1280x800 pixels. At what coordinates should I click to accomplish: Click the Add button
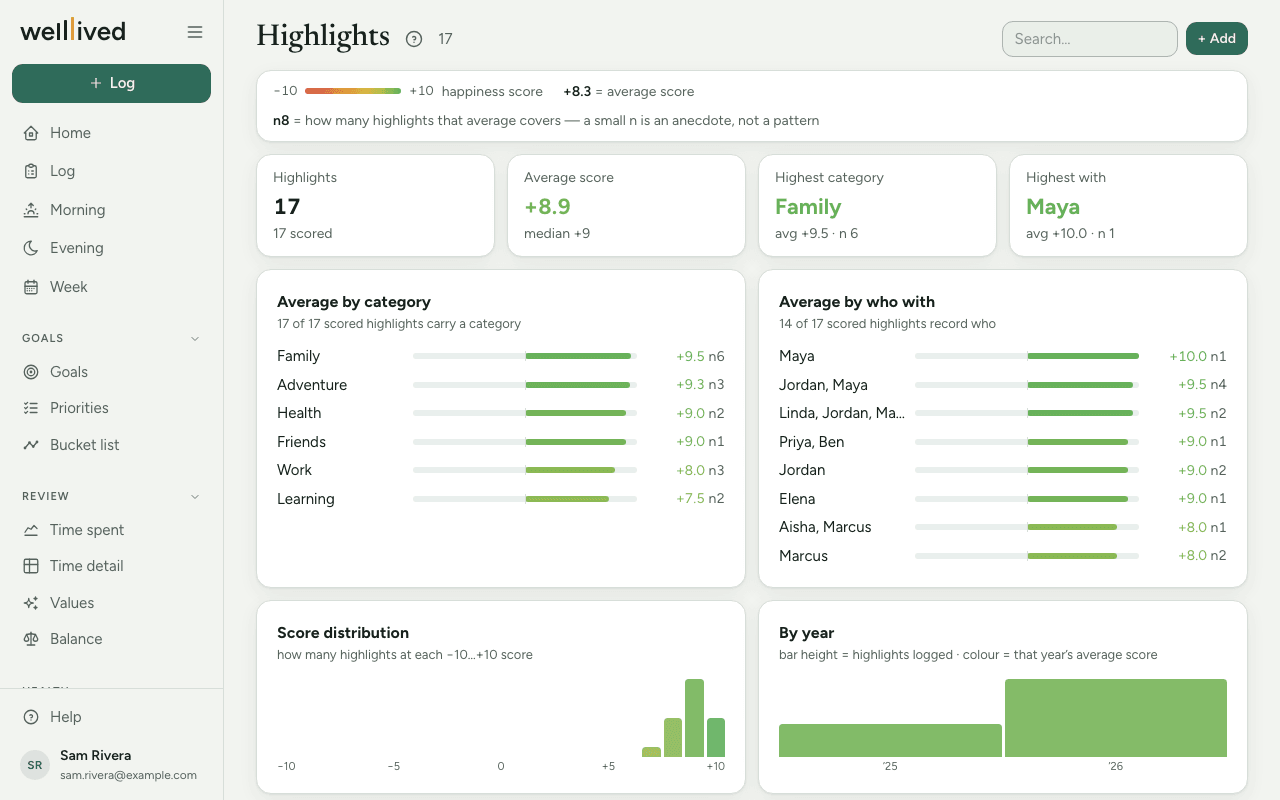(1217, 39)
